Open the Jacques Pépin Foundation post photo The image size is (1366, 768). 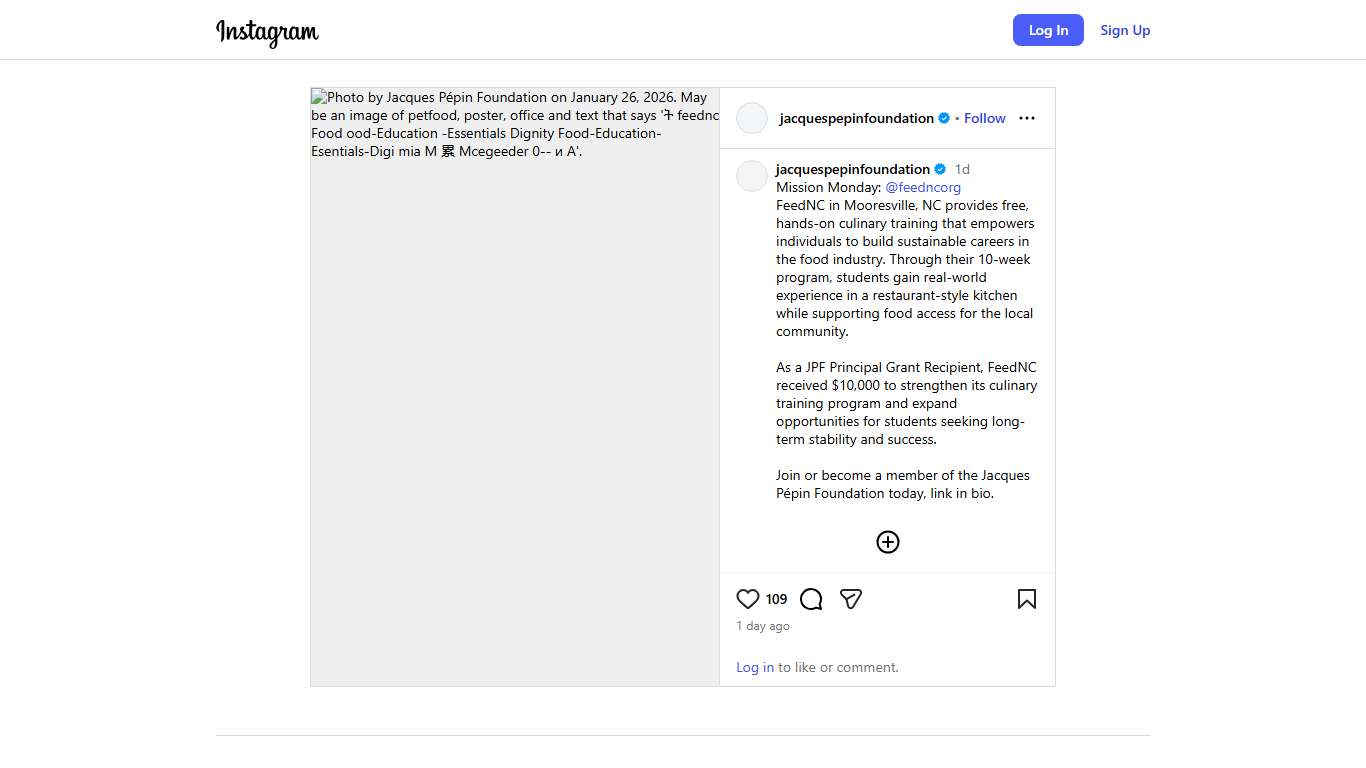[515, 387]
